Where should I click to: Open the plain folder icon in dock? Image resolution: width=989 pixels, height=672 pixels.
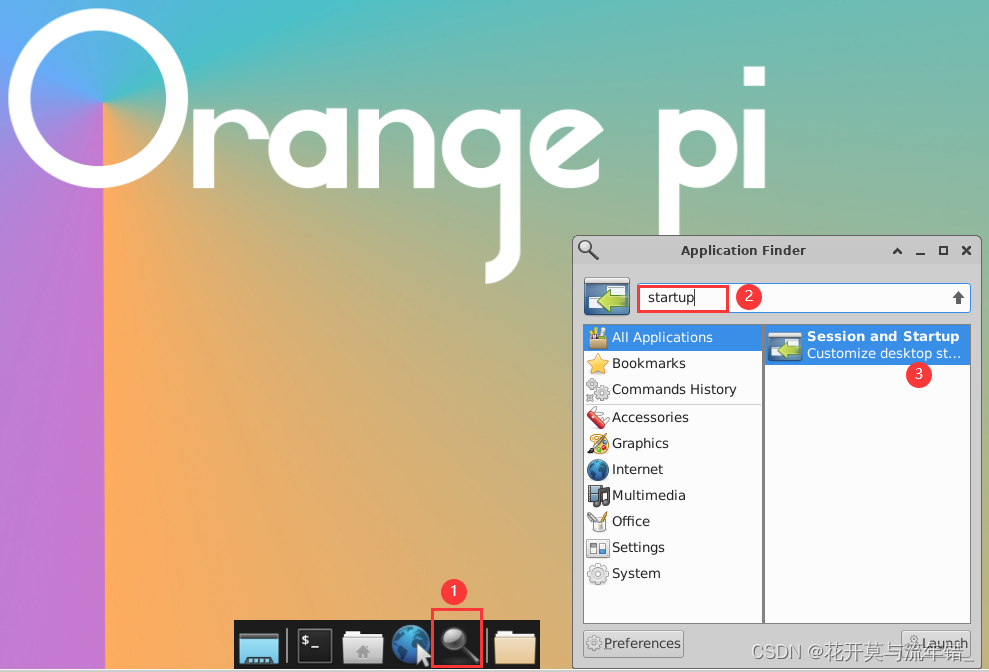(x=515, y=647)
